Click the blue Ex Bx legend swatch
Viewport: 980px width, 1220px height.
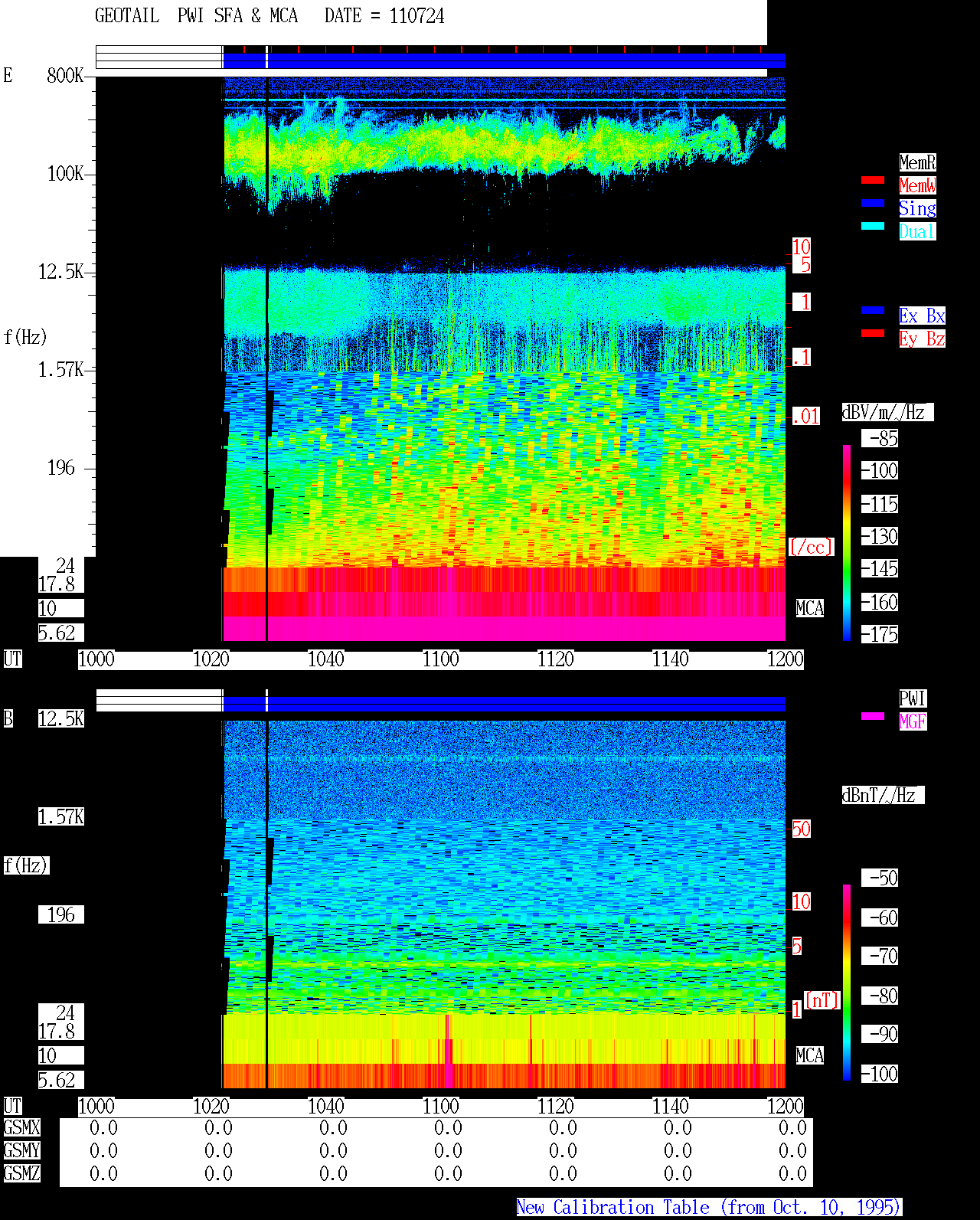(873, 310)
